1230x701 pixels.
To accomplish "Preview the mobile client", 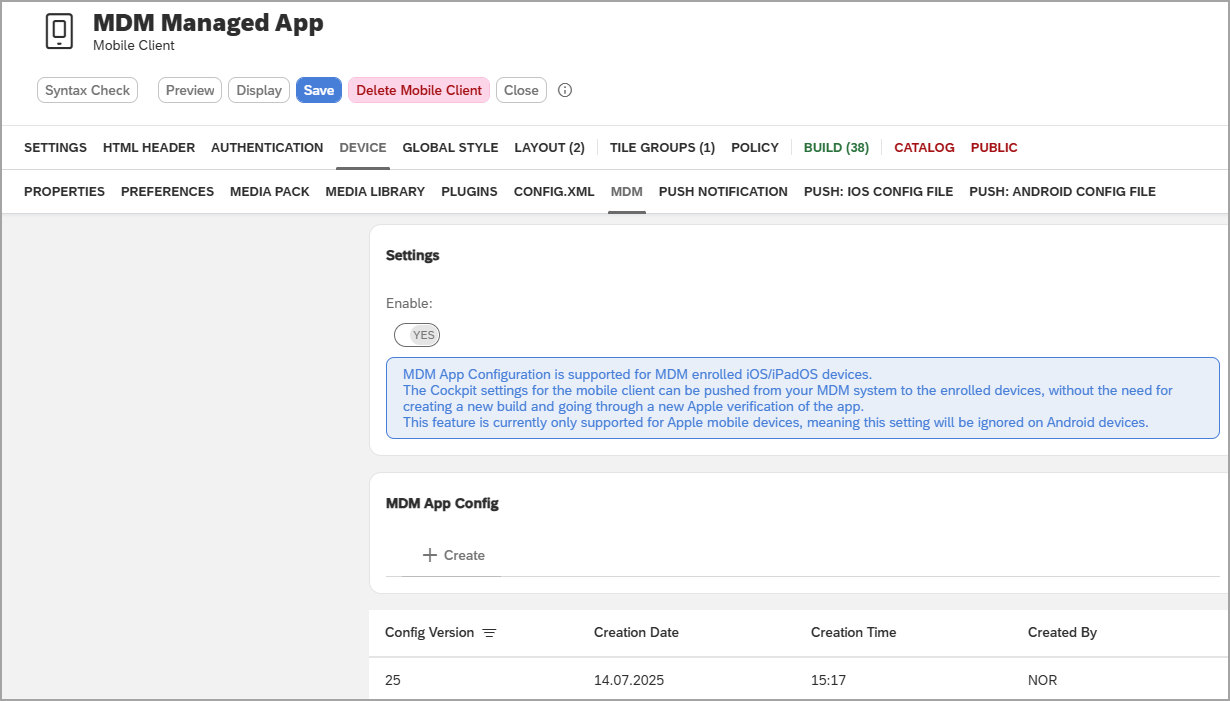I will pyautogui.click(x=189, y=90).
